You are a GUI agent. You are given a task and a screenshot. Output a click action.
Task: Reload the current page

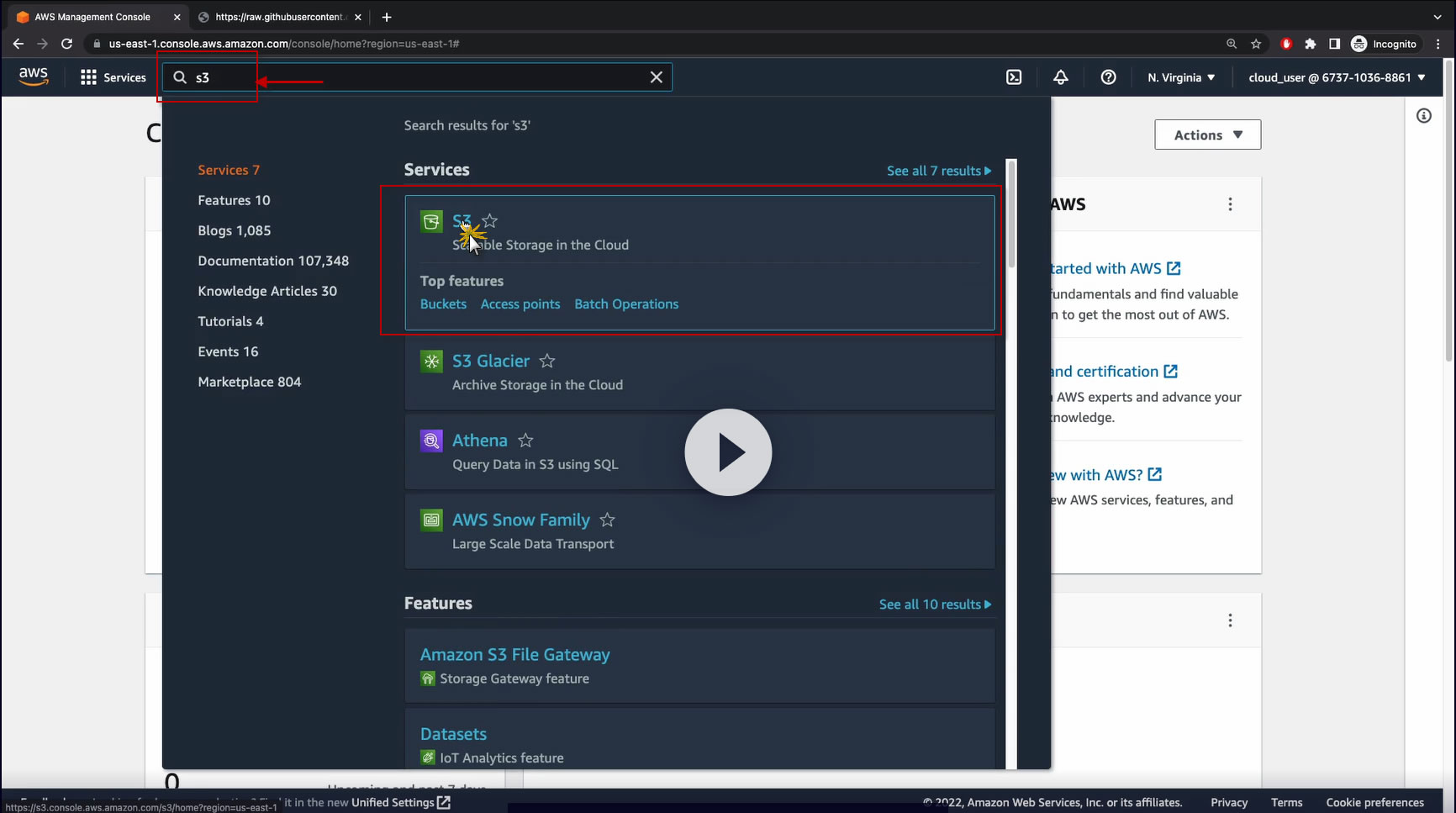(67, 44)
